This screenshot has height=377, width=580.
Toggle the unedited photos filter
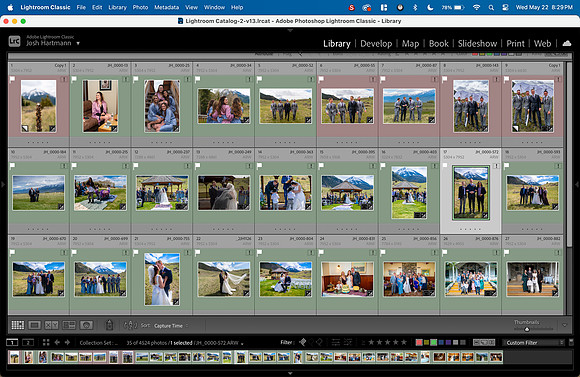[x=347, y=342]
